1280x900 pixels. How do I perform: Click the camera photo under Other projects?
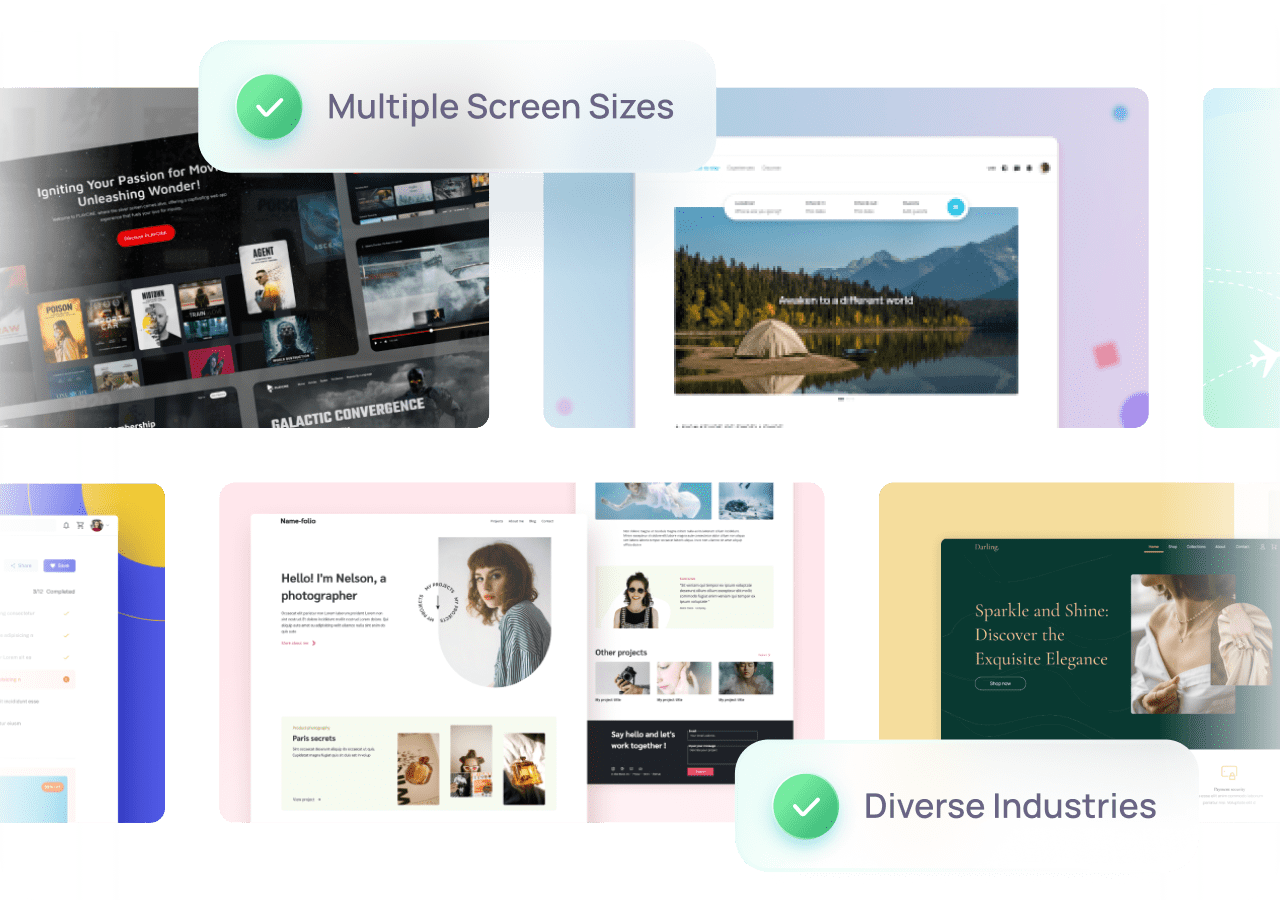tap(622, 678)
